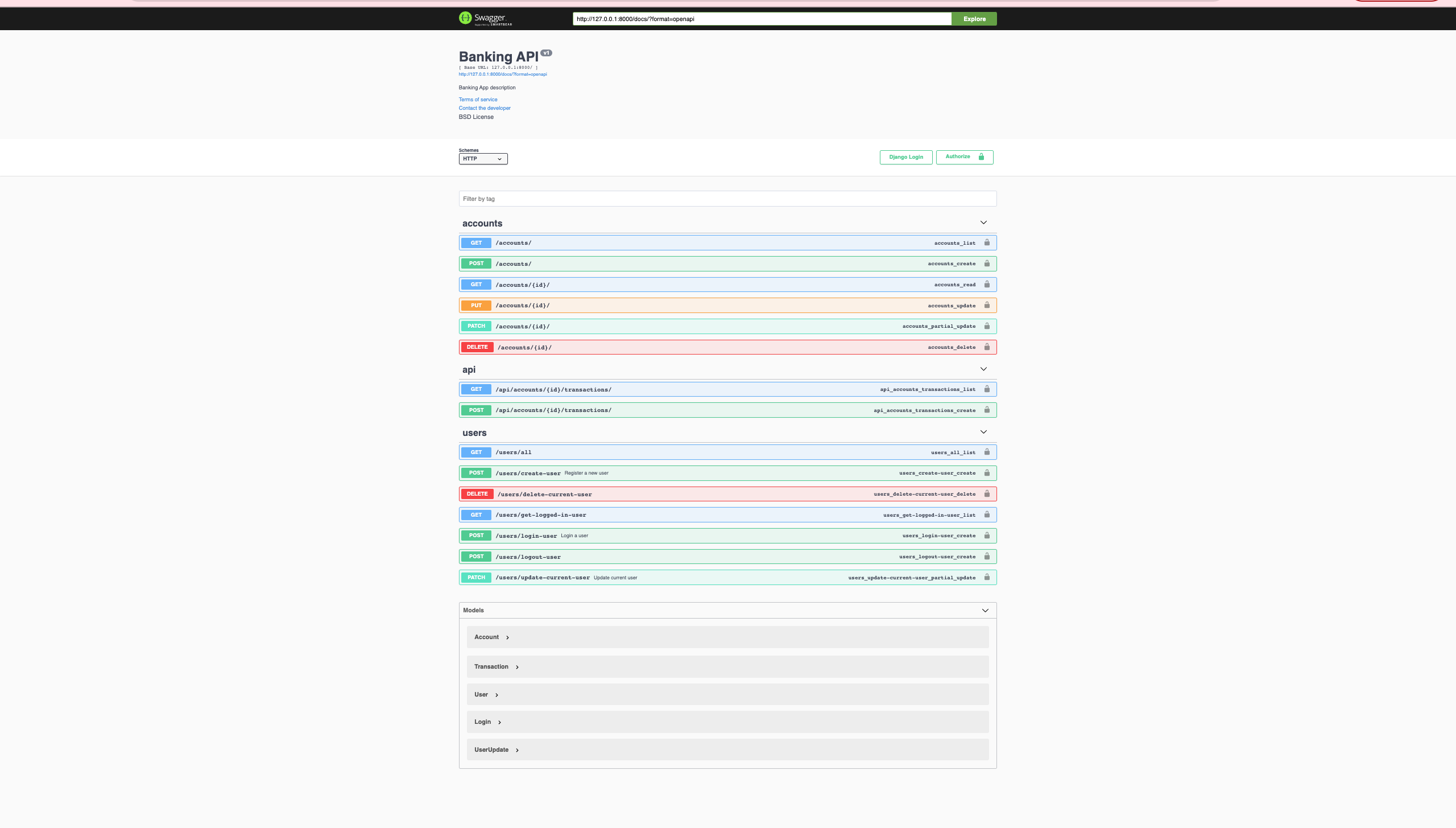Click the padlock on POST /users/login-user
The image size is (1456, 828).
pyautogui.click(x=987, y=535)
